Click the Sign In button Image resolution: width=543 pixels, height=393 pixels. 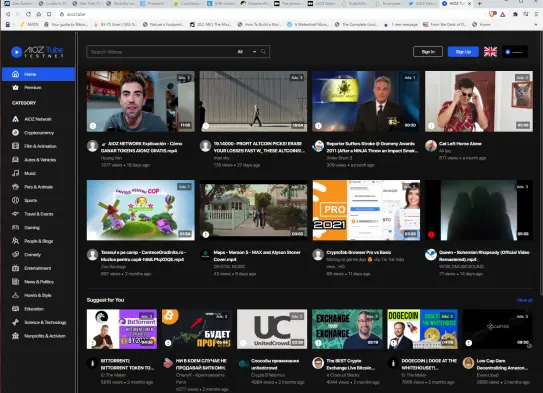[428, 52]
